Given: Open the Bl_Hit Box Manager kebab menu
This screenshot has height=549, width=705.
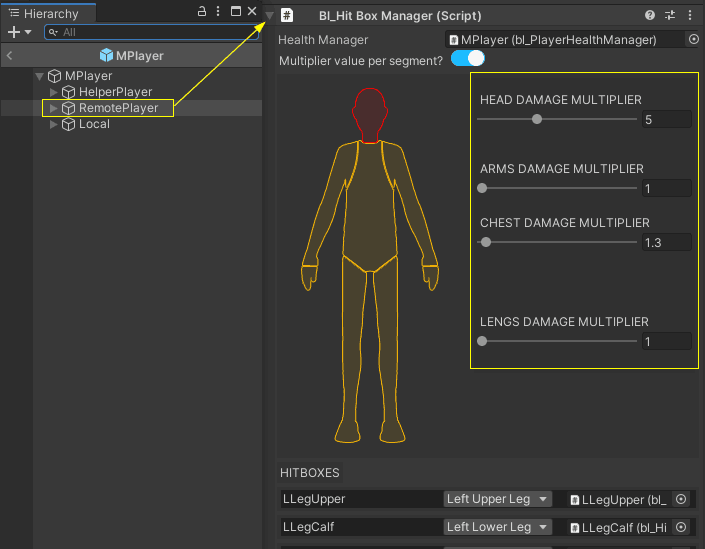Looking at the screenshot, I should tap(690, 16).
